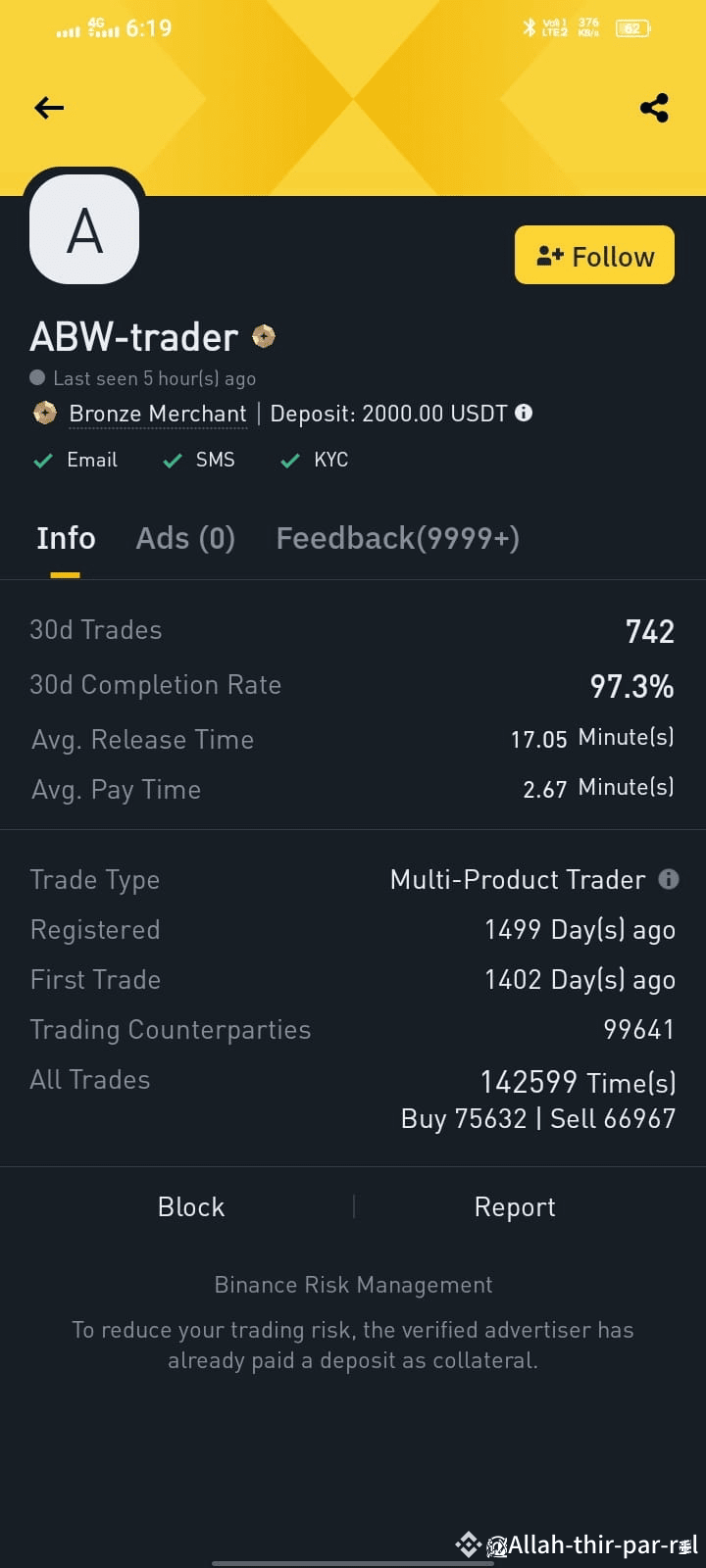Viewport: 706px width, 1568px height.
Task: Tap the Multi-Product Trader info icon
Action: [x=669, y=879]
